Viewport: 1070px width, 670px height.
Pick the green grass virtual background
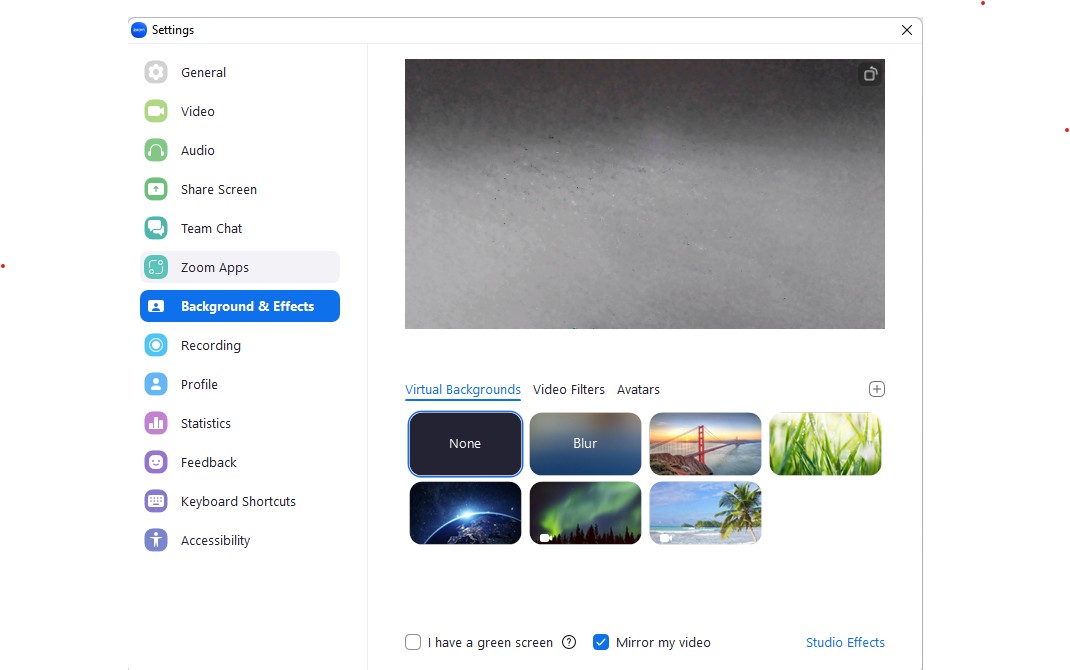(825, 443)
